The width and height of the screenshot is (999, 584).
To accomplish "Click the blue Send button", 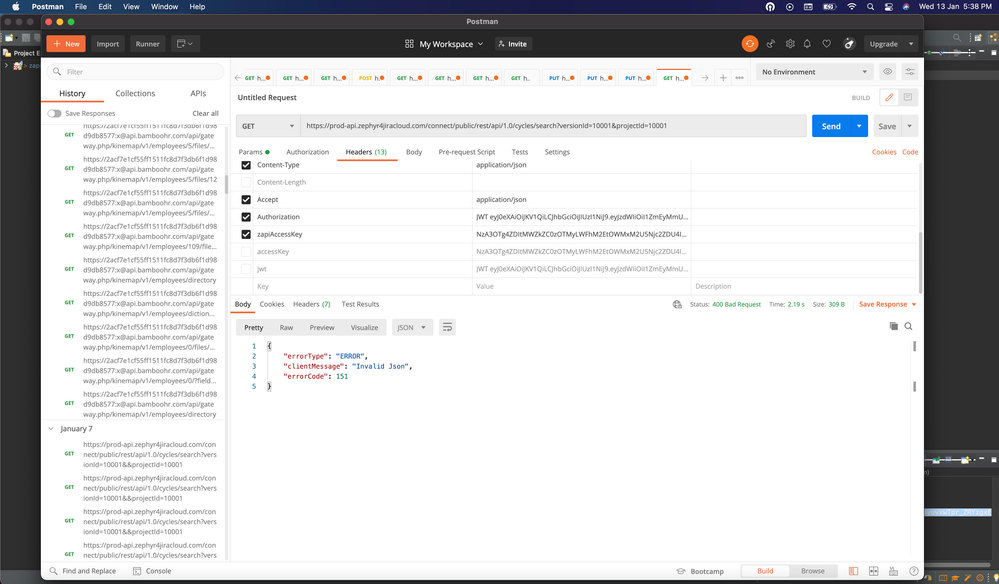I will [830, 126].
